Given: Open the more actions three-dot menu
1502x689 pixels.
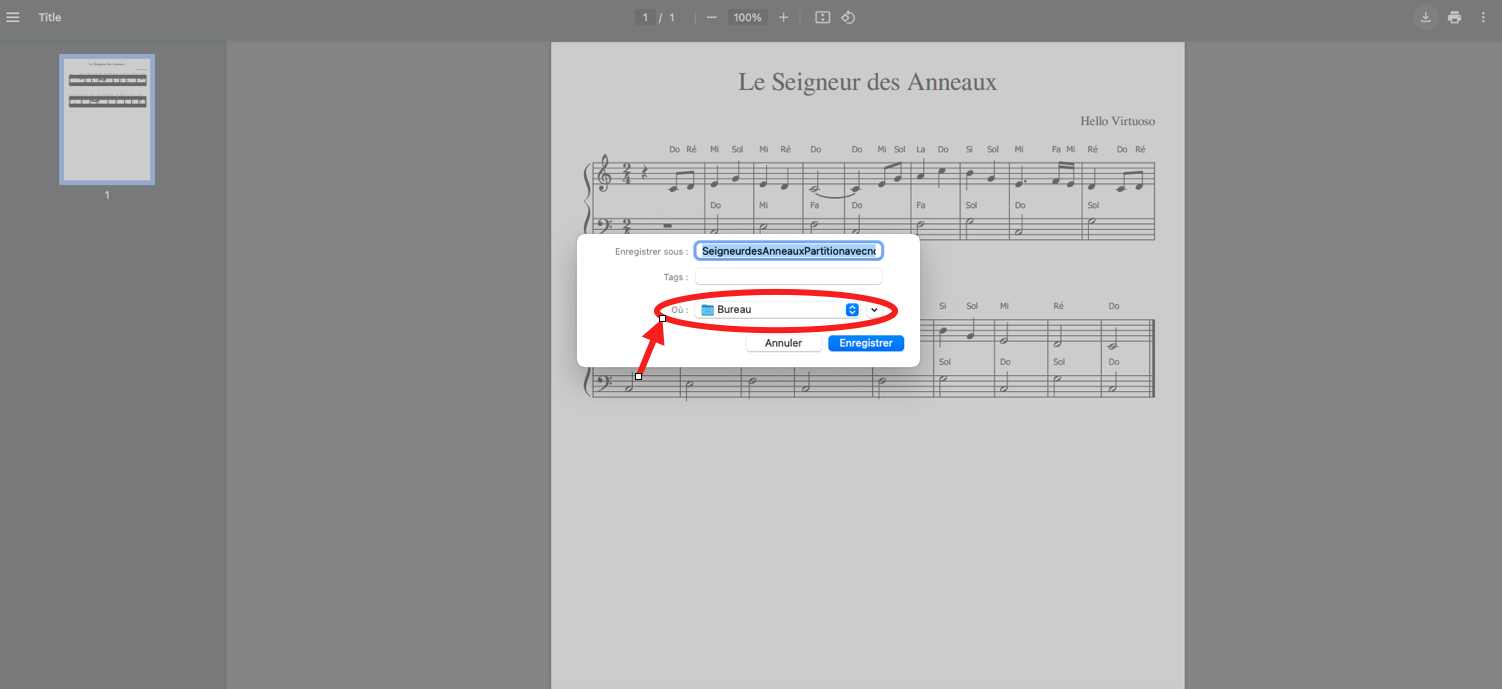Looking at the screenshot, I should click(x=1483, y=17).
